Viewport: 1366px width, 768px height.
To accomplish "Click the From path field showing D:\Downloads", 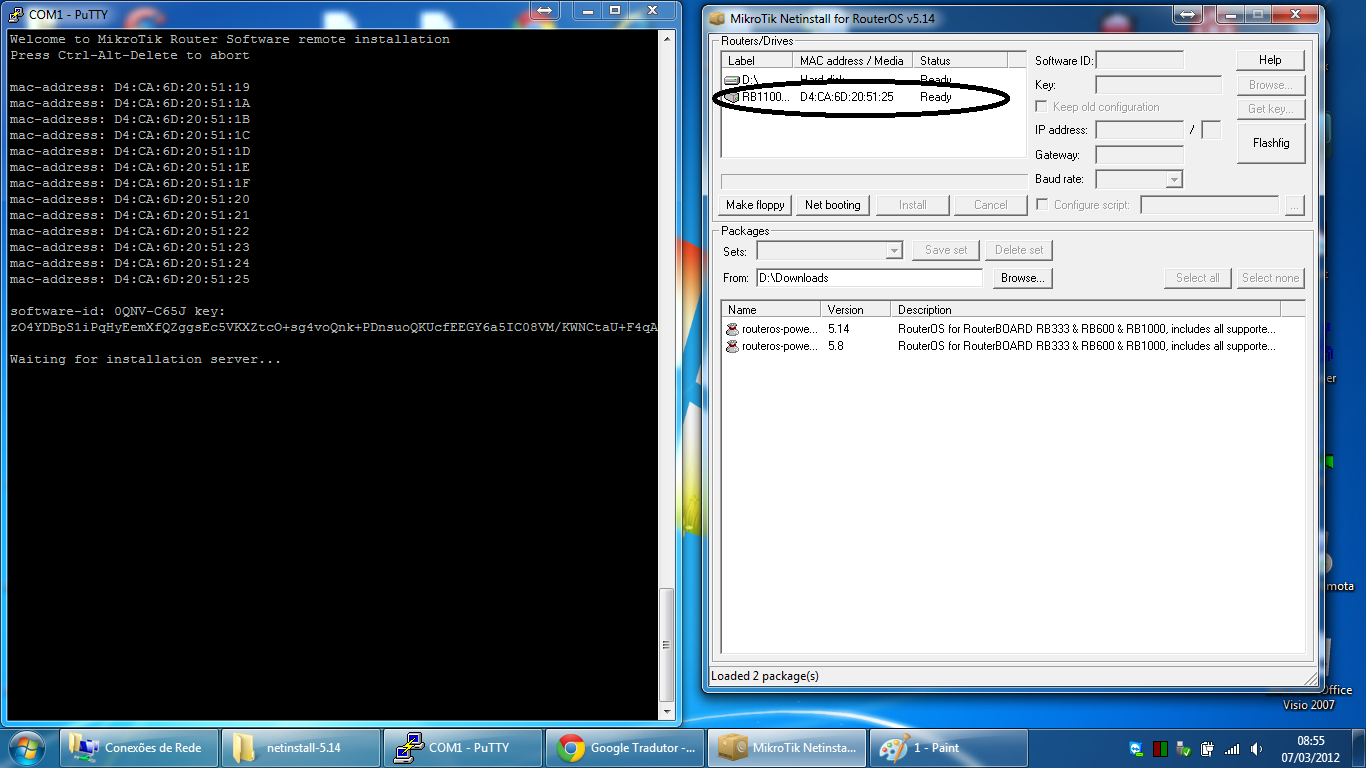I will click(869, 278).
